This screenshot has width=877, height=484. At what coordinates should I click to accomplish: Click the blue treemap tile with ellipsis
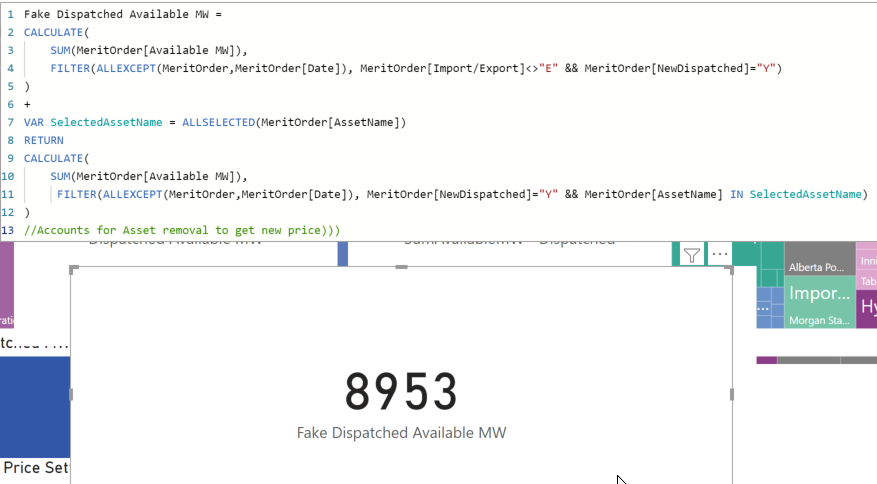coord(763,308)
